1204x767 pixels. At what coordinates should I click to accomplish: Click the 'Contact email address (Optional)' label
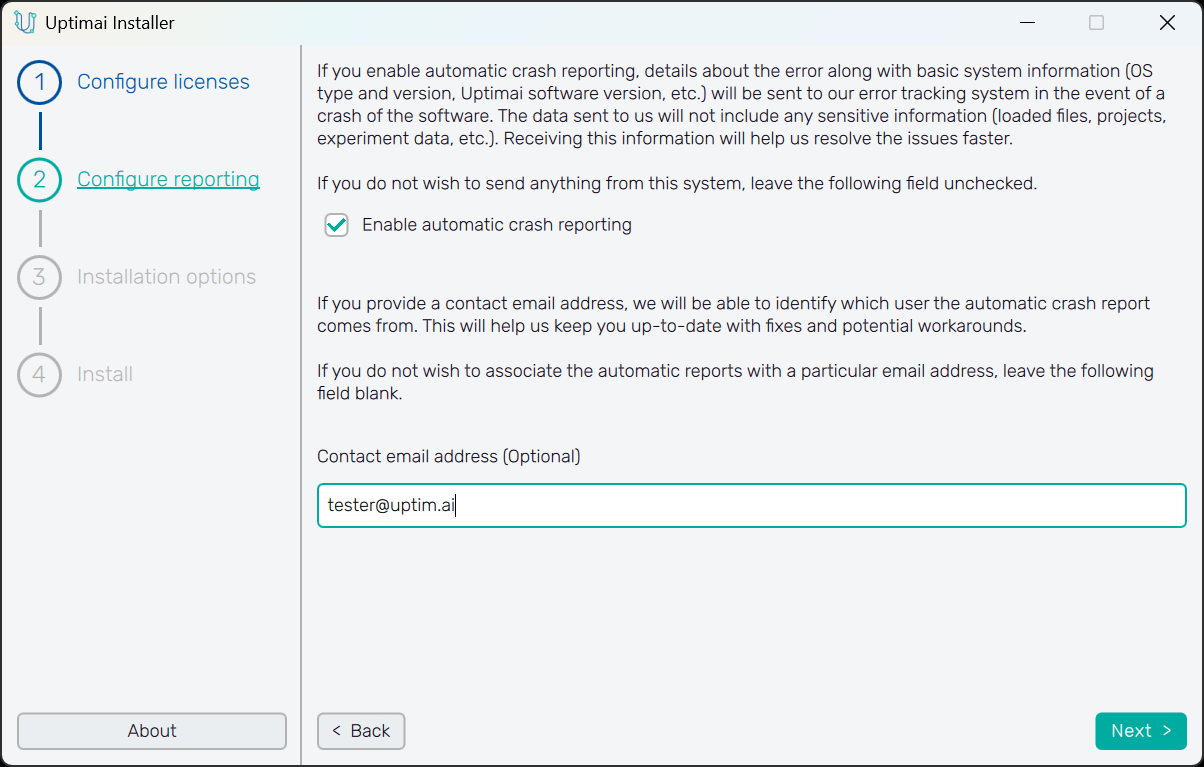tap(448, 456)
